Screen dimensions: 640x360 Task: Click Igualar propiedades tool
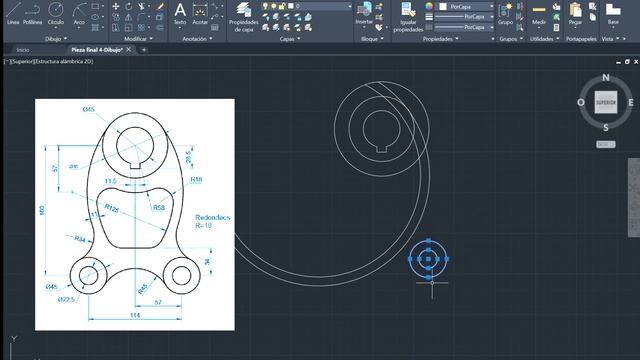pyautogui.click(x=408, y=17)
